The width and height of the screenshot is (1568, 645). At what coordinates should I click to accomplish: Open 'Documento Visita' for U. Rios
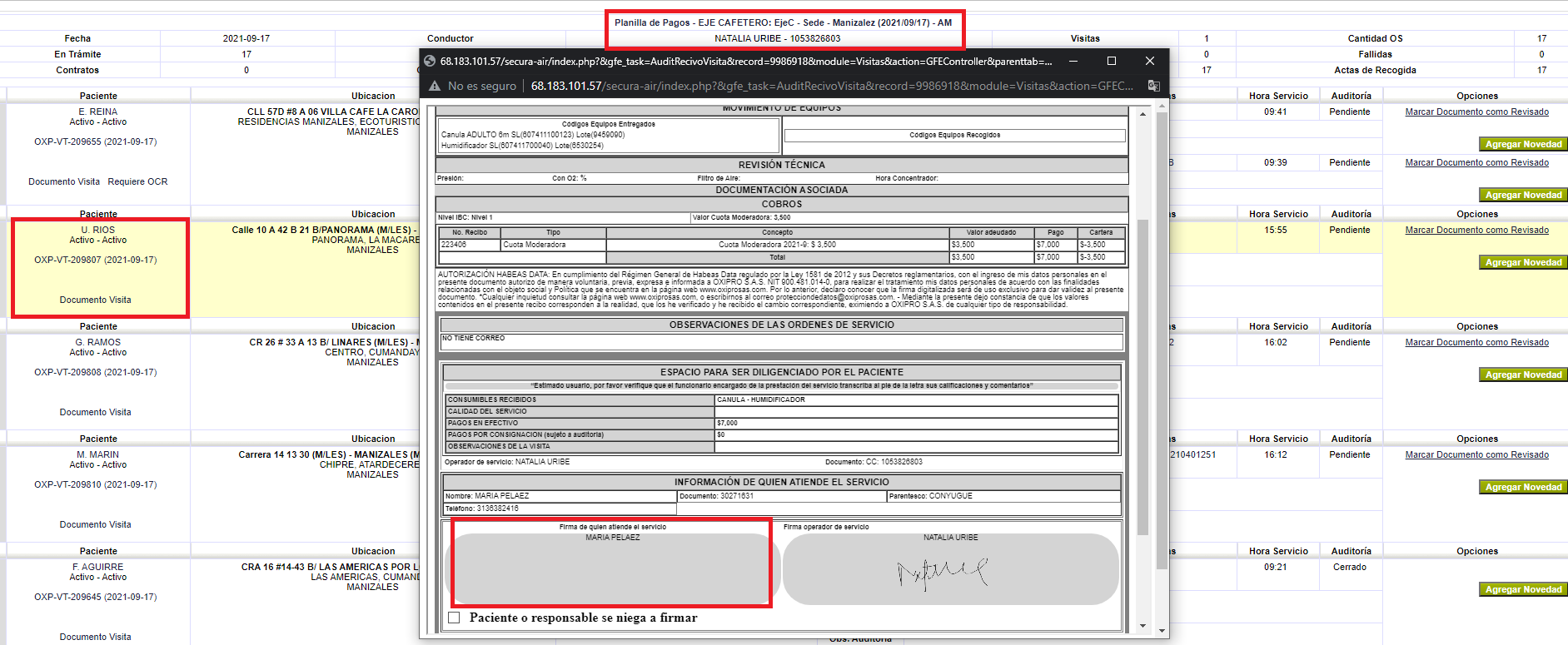click(x=95, y=300)
